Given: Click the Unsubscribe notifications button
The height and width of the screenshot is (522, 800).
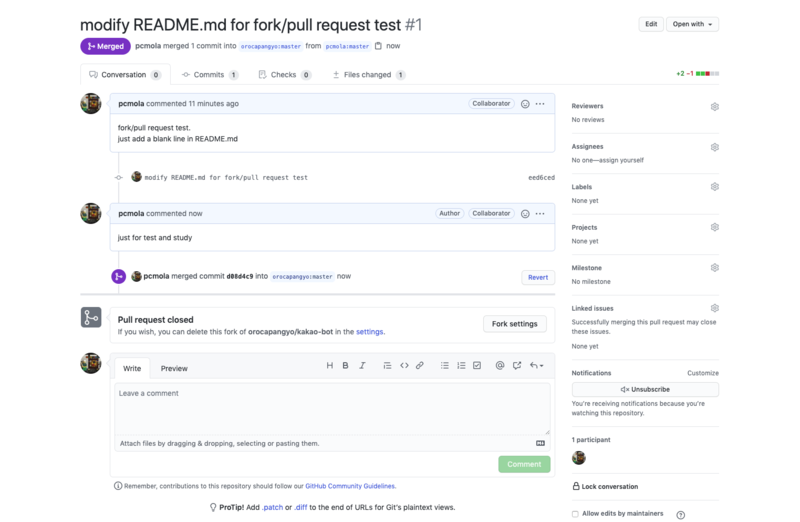Looking at the screenshot, I should pyautogui.click(x=645, y=389).
